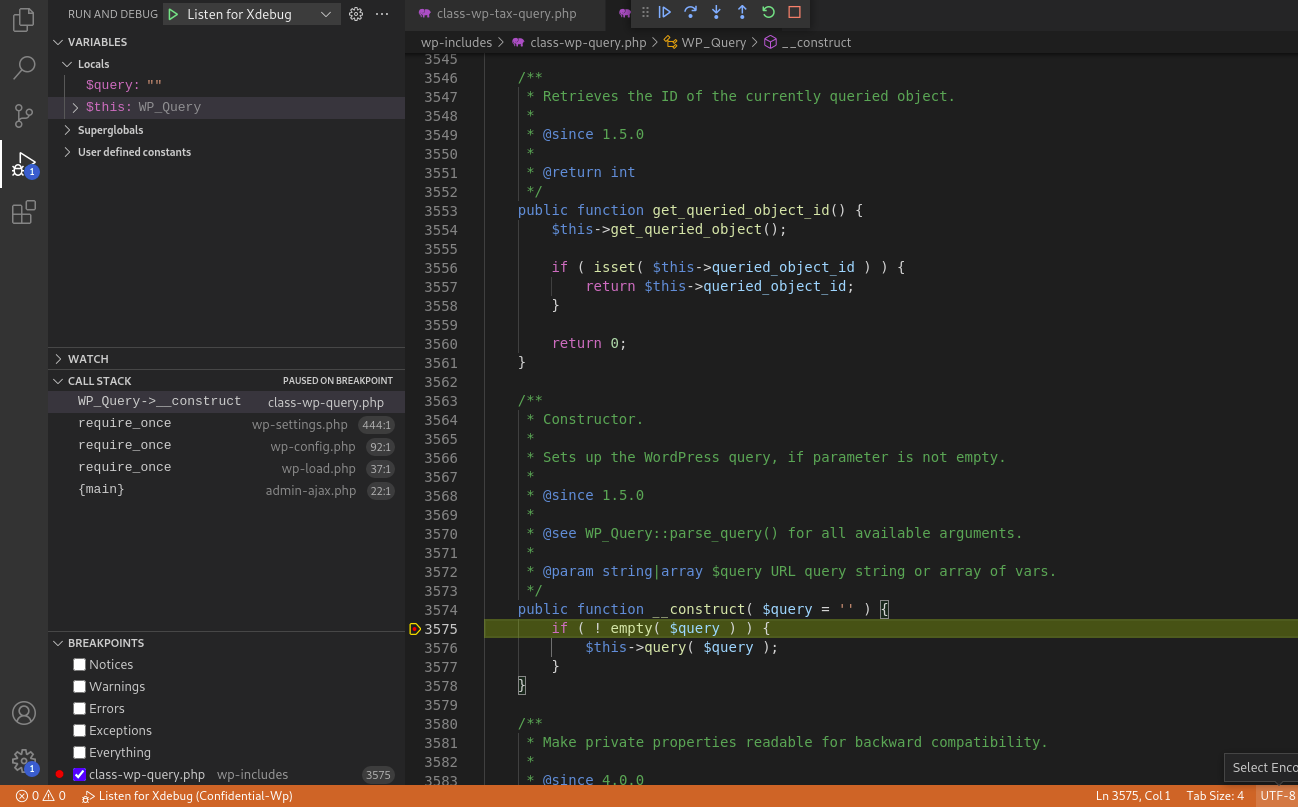Step out of the current function

tap(741, 13)
